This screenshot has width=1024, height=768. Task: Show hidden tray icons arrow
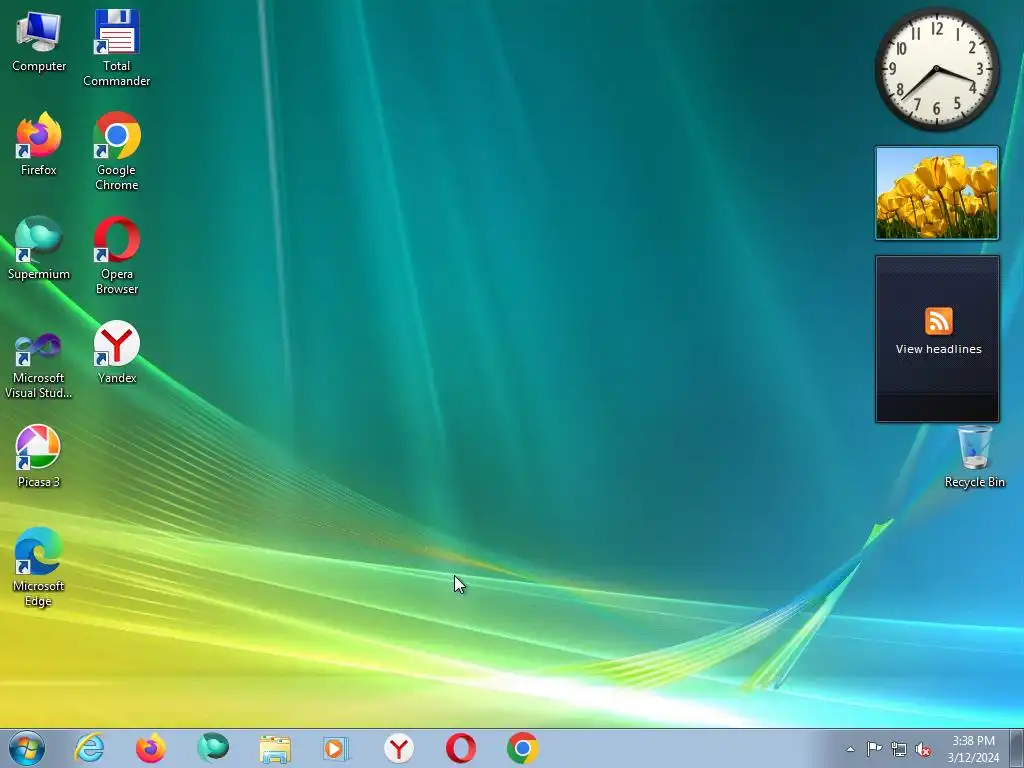pyautogui.click(x=850, y=749)
